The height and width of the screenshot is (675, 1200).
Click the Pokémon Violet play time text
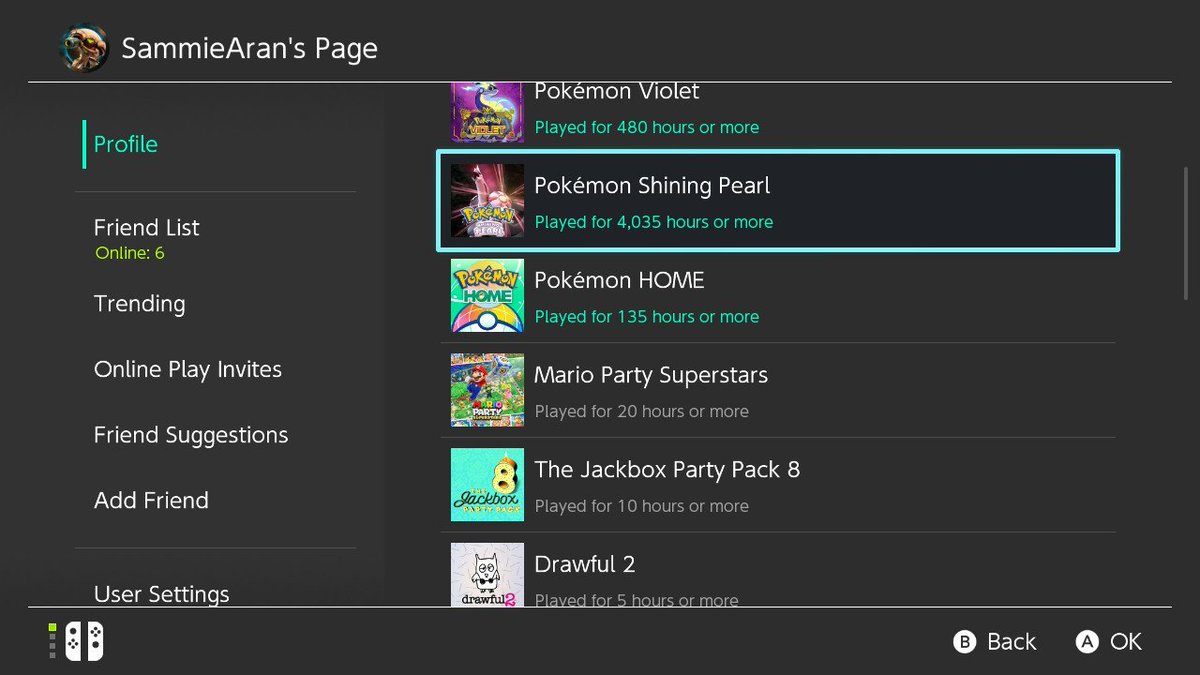pyautogui.click(x=646, y=127)
